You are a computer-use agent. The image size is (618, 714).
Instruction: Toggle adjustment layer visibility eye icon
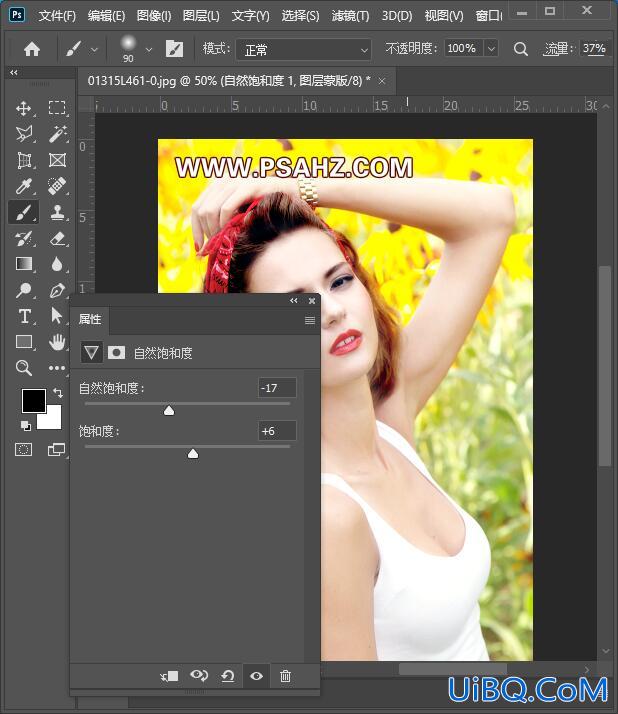256,676
